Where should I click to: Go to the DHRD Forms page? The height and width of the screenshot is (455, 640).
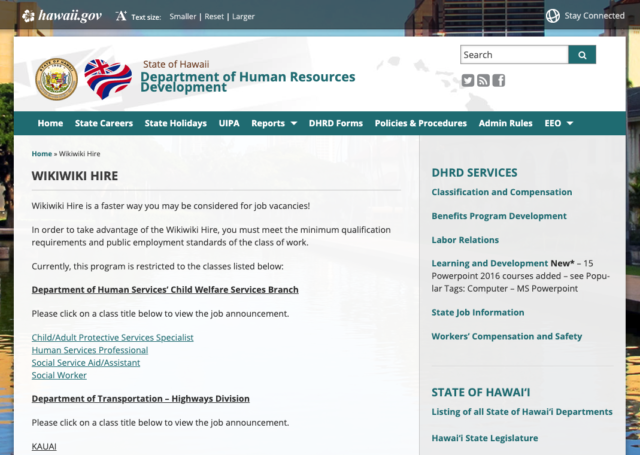(336, 123)
